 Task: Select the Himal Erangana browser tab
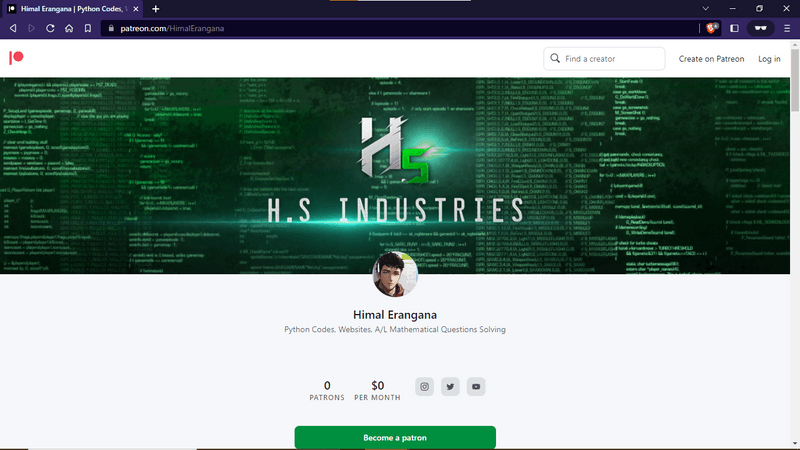[x=72, y=9]
